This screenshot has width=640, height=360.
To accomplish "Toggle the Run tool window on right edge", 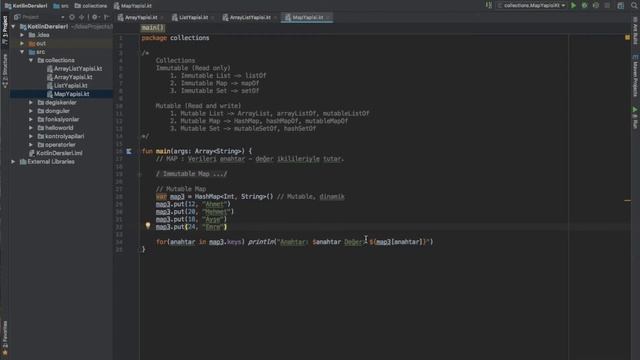I will [635, 118].
